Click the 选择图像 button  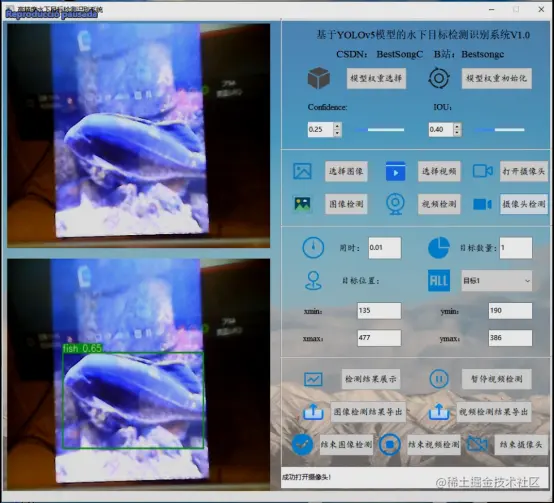[346, 171]
